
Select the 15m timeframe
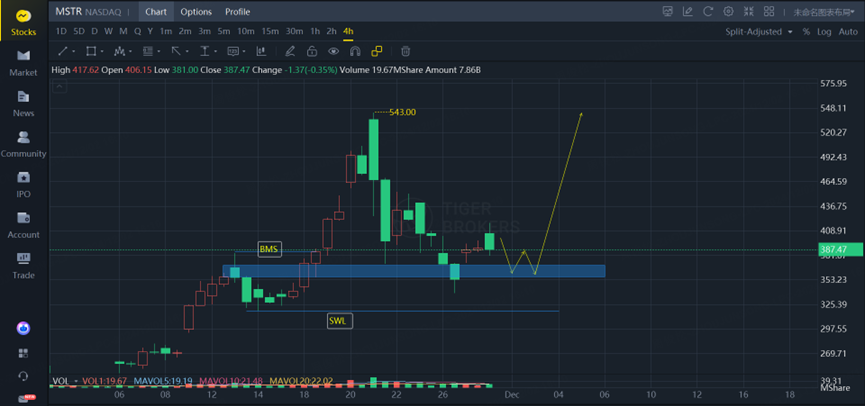270,31
